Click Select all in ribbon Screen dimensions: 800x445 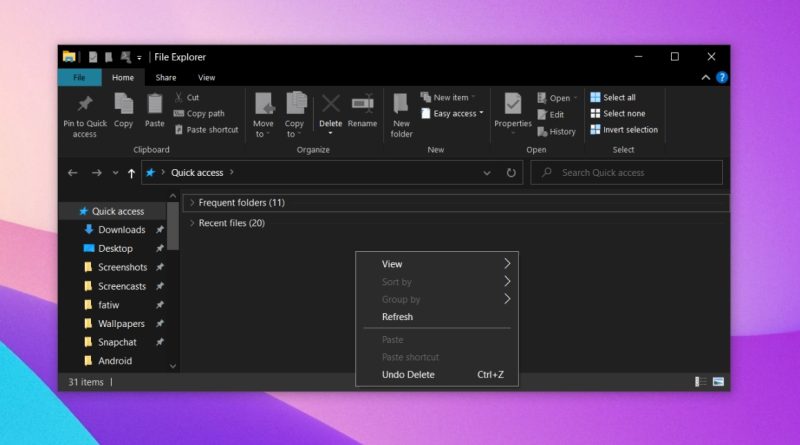click(613, 97)
